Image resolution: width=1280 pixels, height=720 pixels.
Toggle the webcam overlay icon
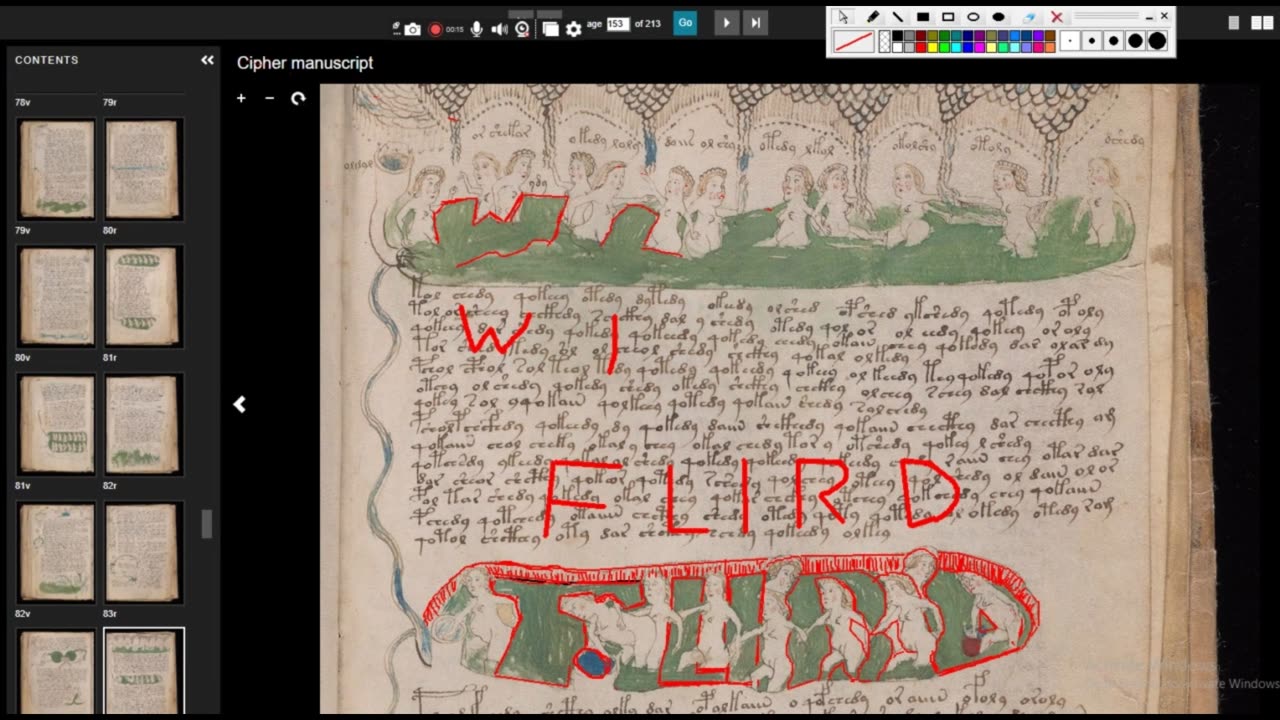(522, 29)
